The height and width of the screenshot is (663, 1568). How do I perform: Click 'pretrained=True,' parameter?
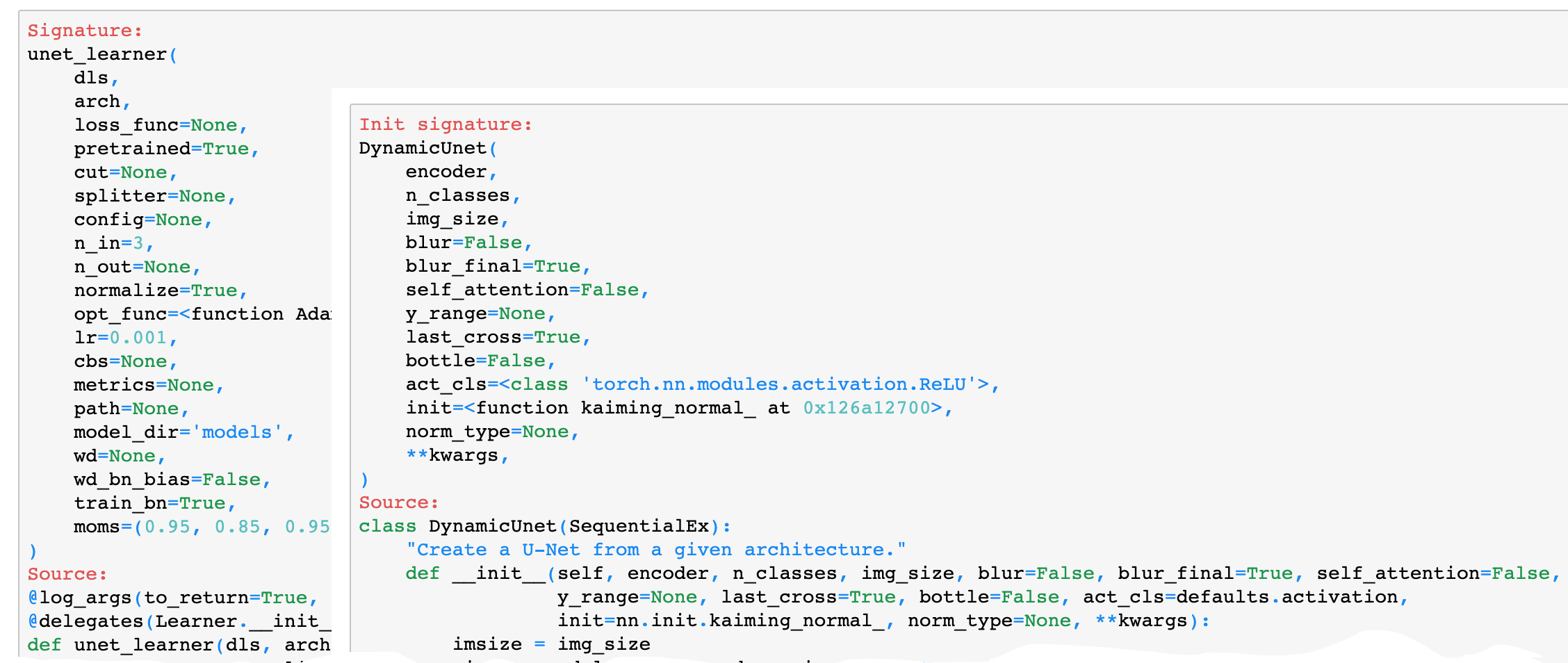pyautogui.click(x=167, y=149)
